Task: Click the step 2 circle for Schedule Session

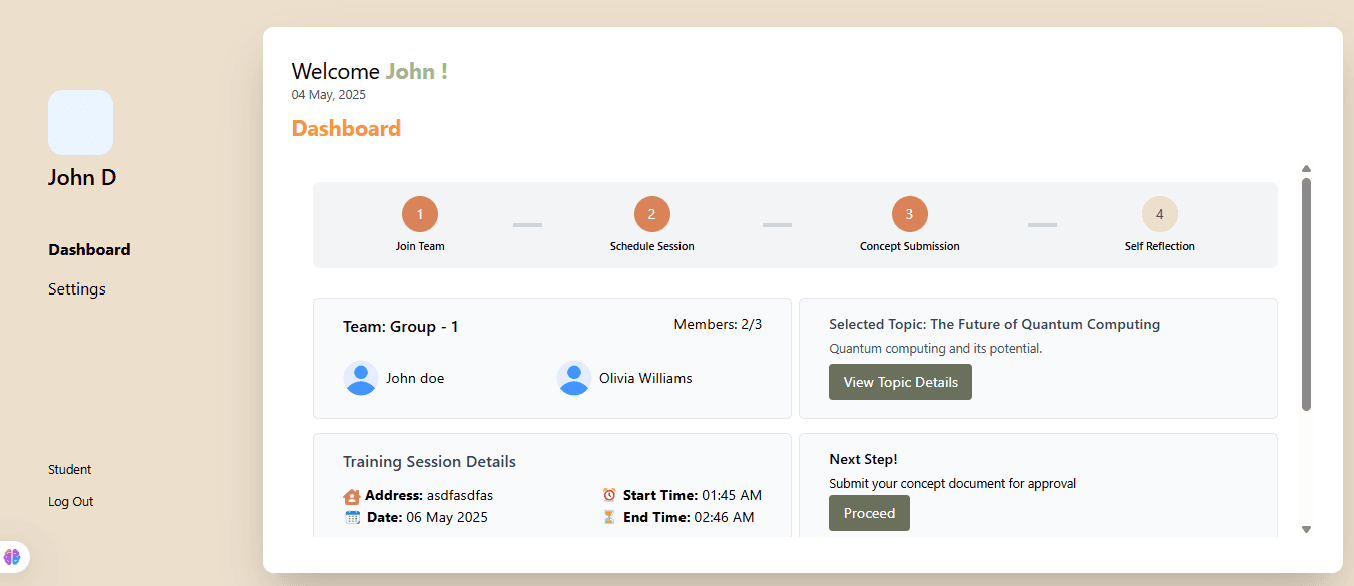Action: [x=652, y=214]
